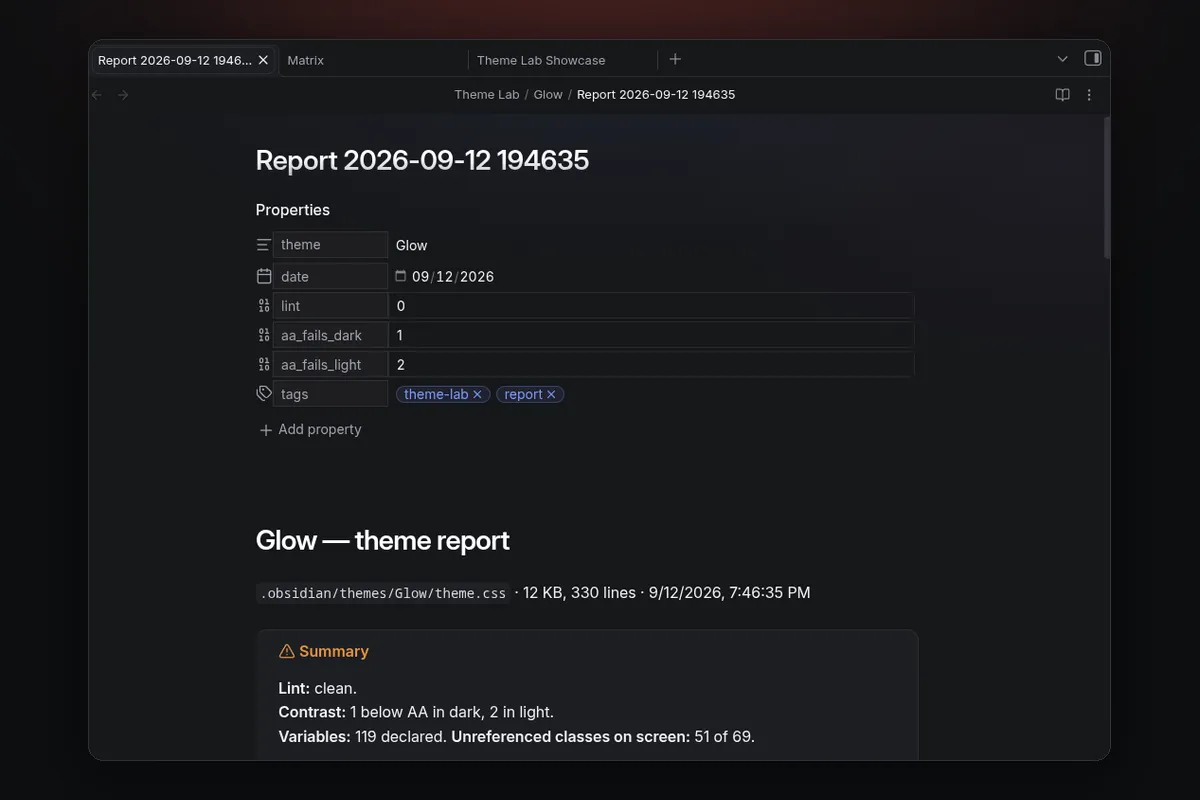Screen dimensions: 1200x800
Task: Open more options vertical dots menu
Action: tap(1089, 95)
